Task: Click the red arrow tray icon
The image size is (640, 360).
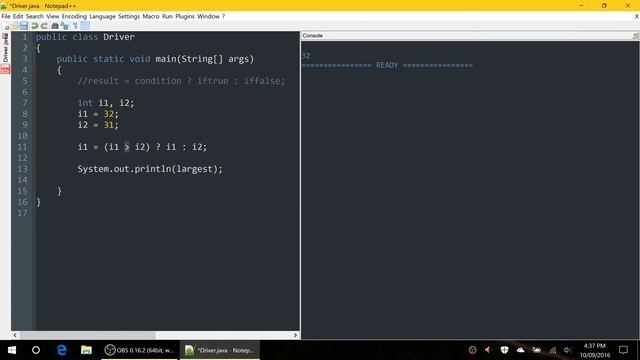Action: pyautogui.click(x=488, y=350)
